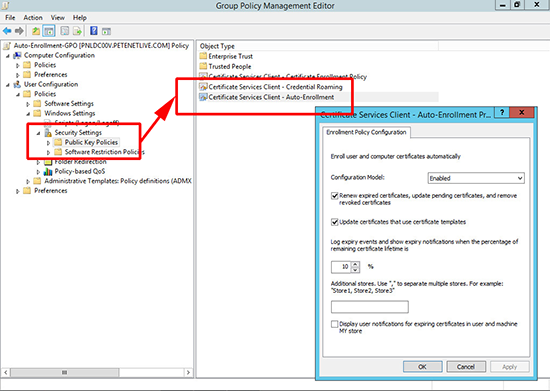Viewport: 550px width, 391px height.
Task: Toggle the Show/Hide Action Pane icon
Action: pyautogui.click(x=106, y=31)
